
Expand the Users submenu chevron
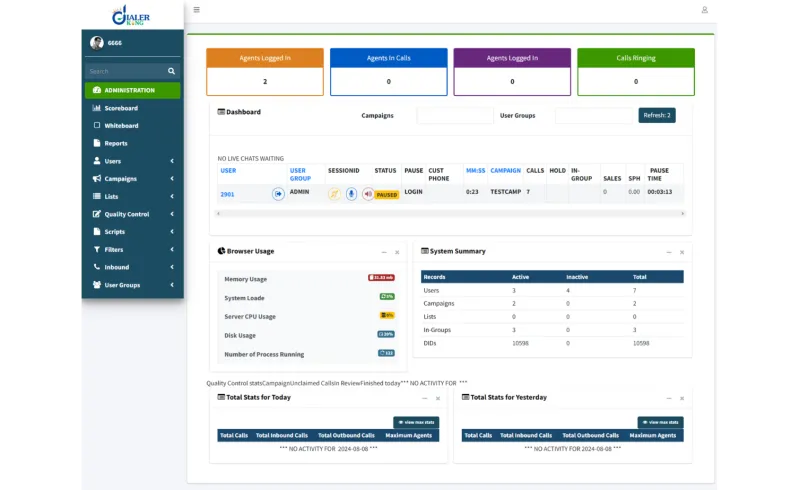(172, 161)
